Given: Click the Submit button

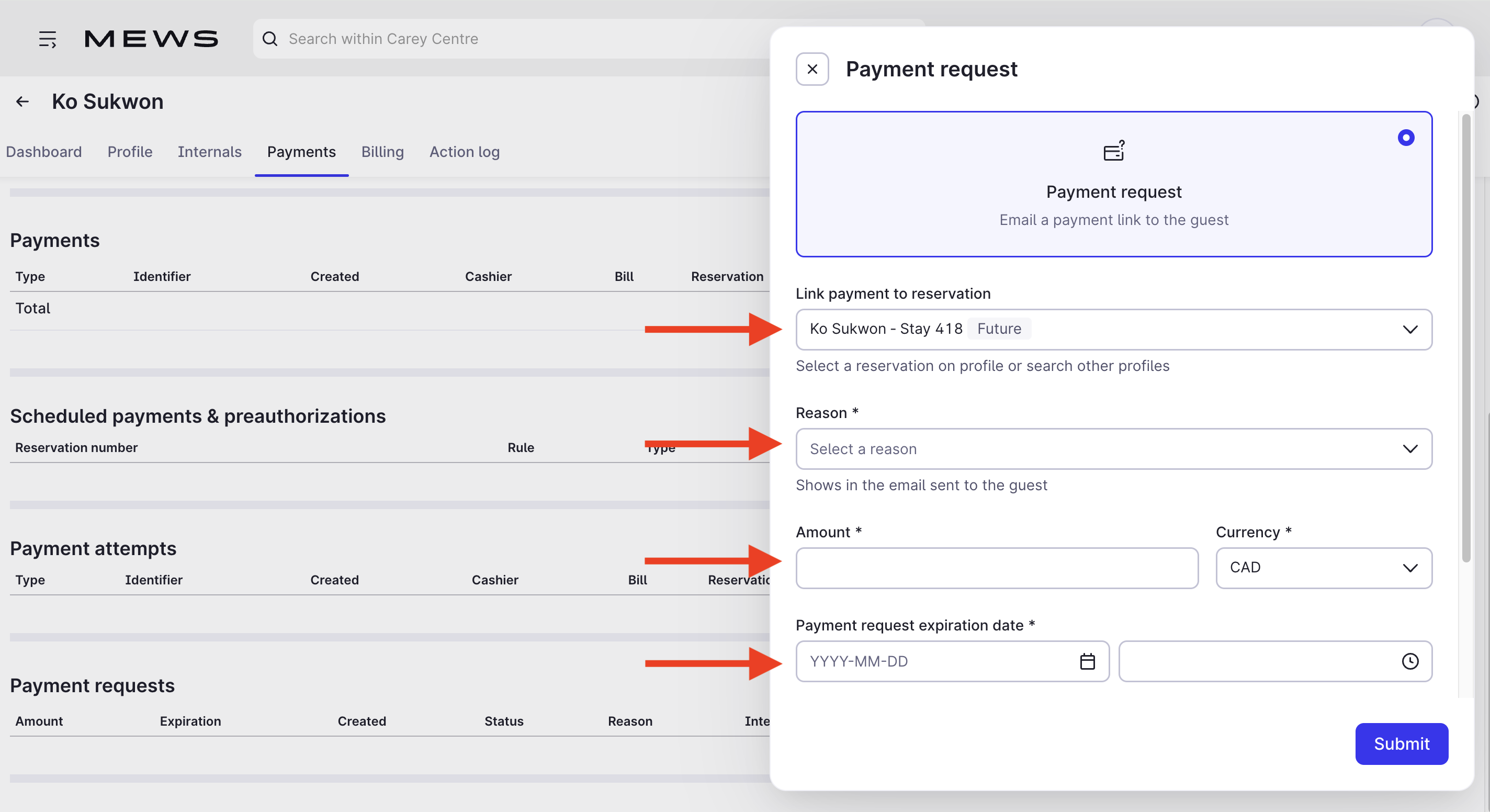Looking at the screenshot, I should pyautogui.click(x=1401, y=744).
